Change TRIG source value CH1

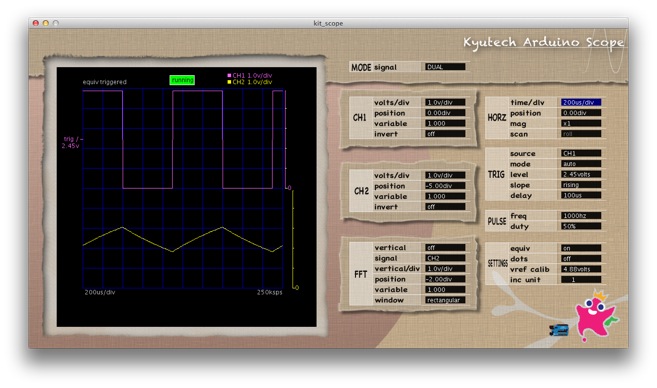(x=581, y=153)
